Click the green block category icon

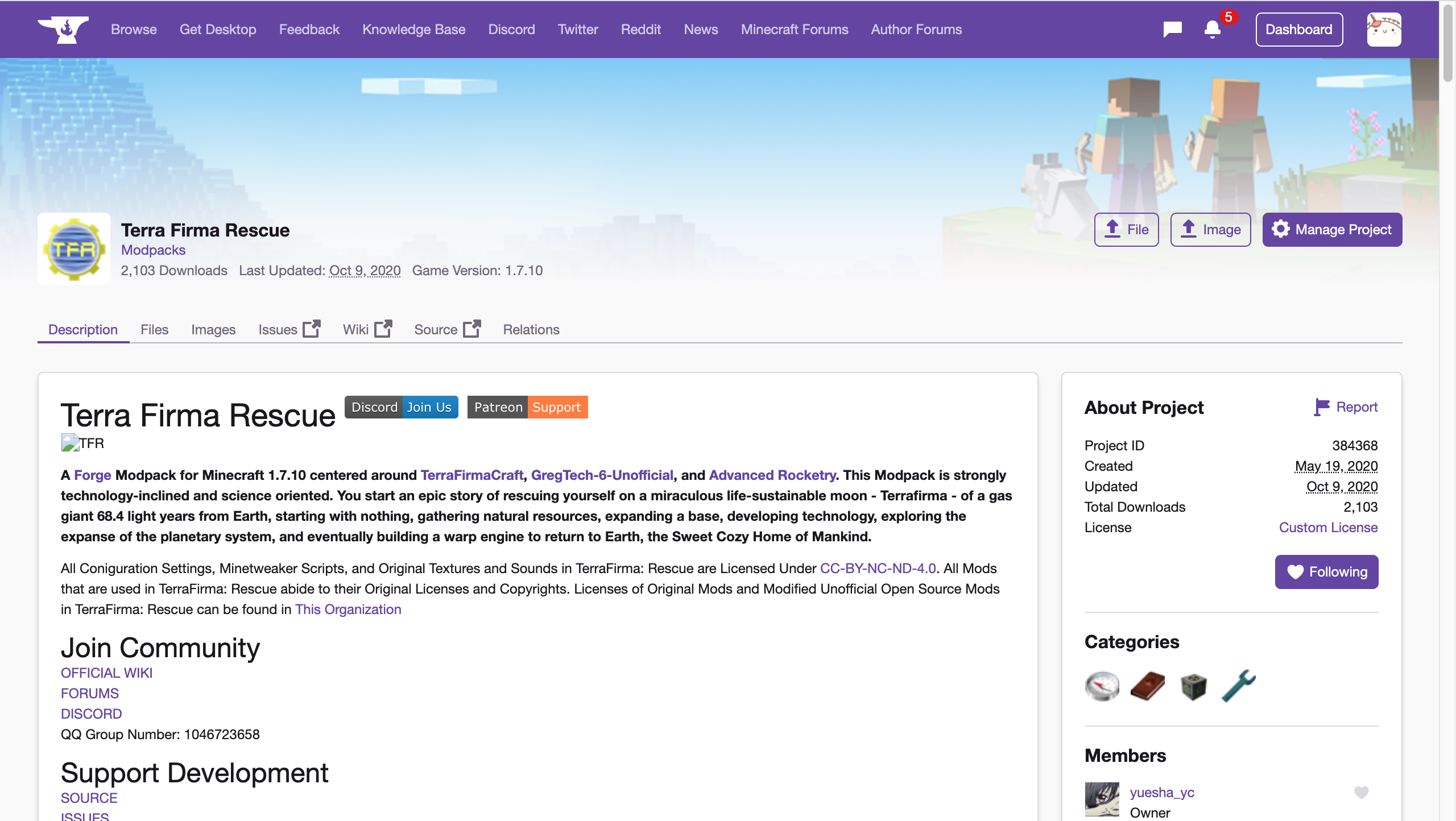[x=1193, y=687]
